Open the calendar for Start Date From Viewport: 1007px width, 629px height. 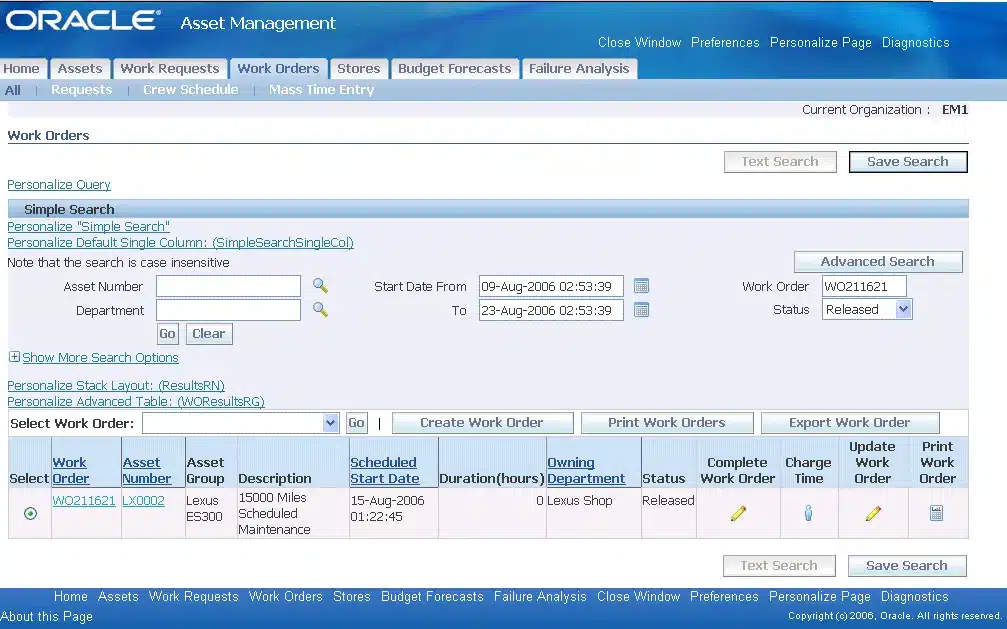[641, 286]
